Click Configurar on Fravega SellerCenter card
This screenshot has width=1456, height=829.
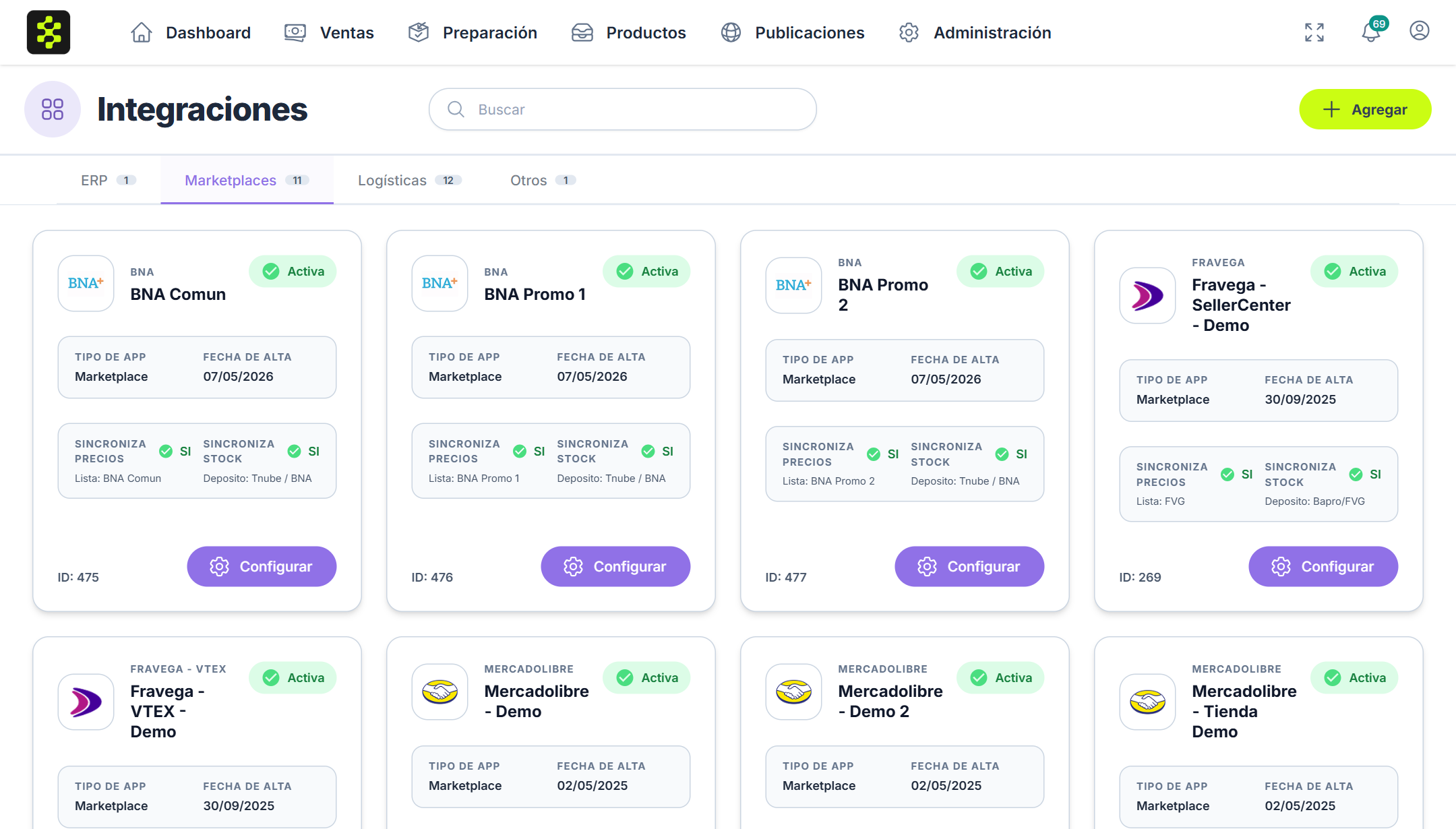pos(1323,566)
